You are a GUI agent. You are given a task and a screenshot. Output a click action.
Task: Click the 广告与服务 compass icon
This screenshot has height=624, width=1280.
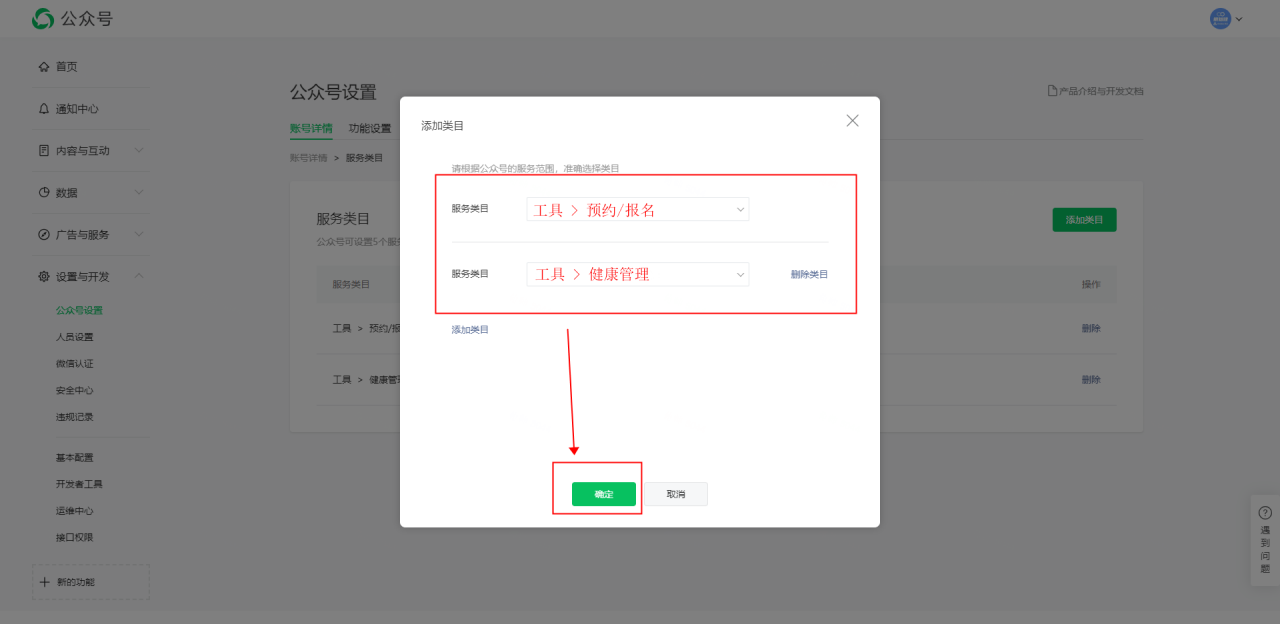coord(44,235)
